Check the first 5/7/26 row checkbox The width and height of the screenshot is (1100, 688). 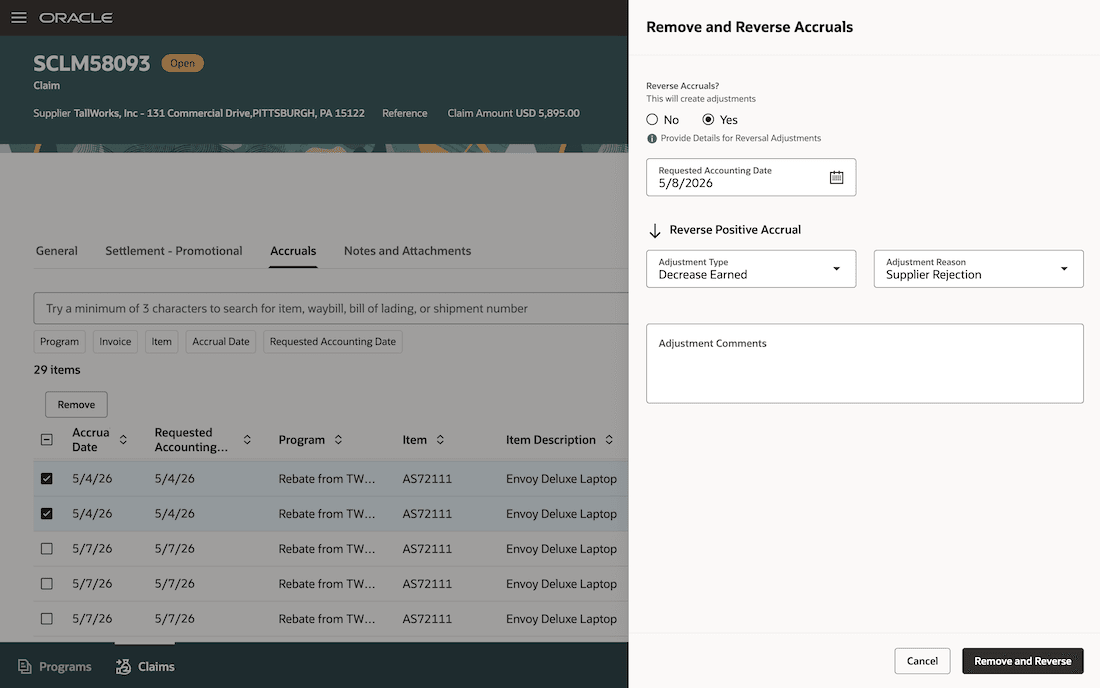[46, 548]
